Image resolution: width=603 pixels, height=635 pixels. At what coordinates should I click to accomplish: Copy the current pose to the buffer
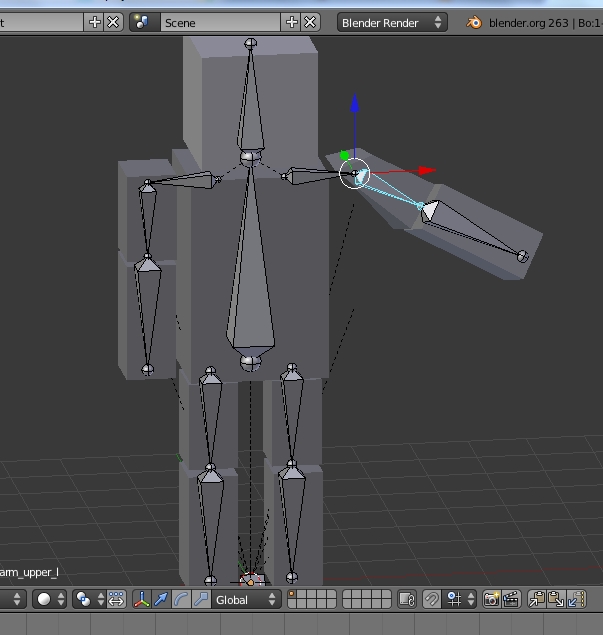pos(537,599)
